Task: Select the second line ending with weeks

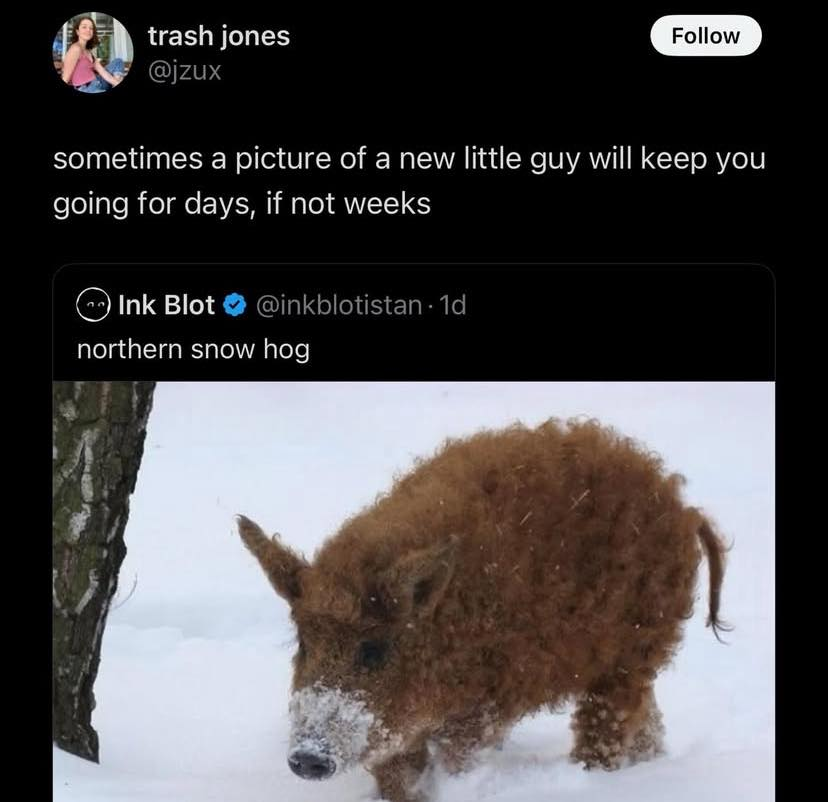Action: (x=242, y=204)
